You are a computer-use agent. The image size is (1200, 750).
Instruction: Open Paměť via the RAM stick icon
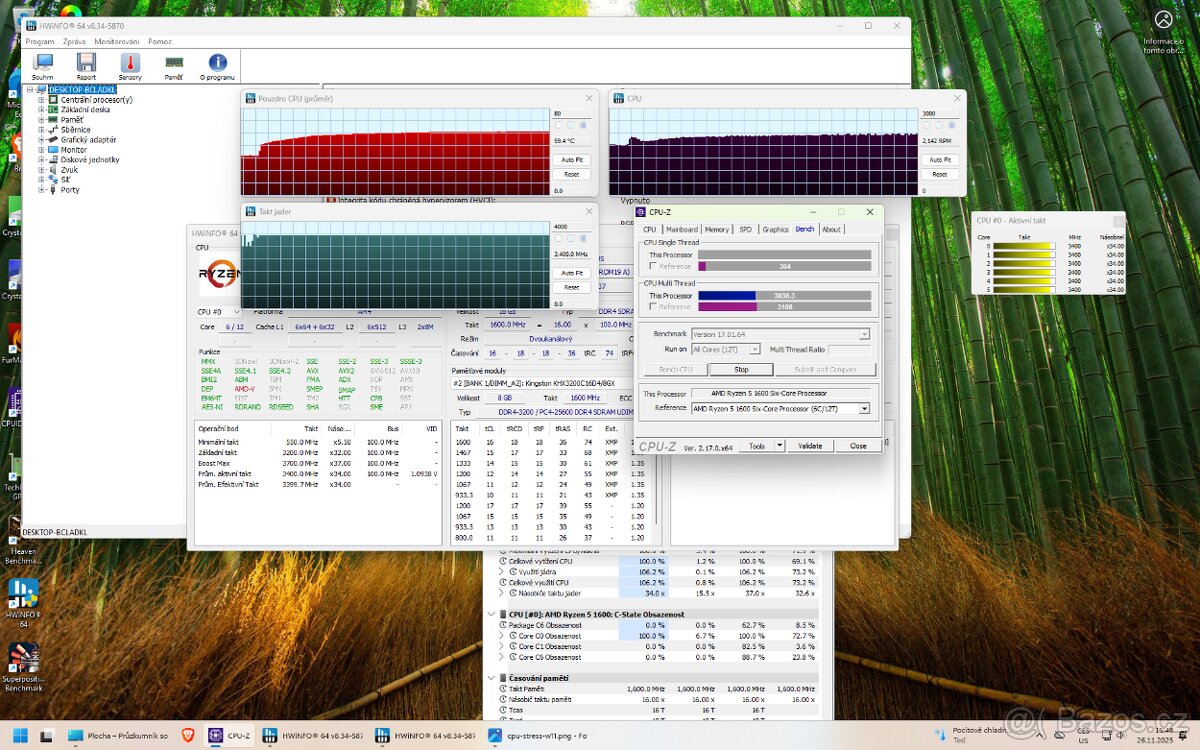174,64
